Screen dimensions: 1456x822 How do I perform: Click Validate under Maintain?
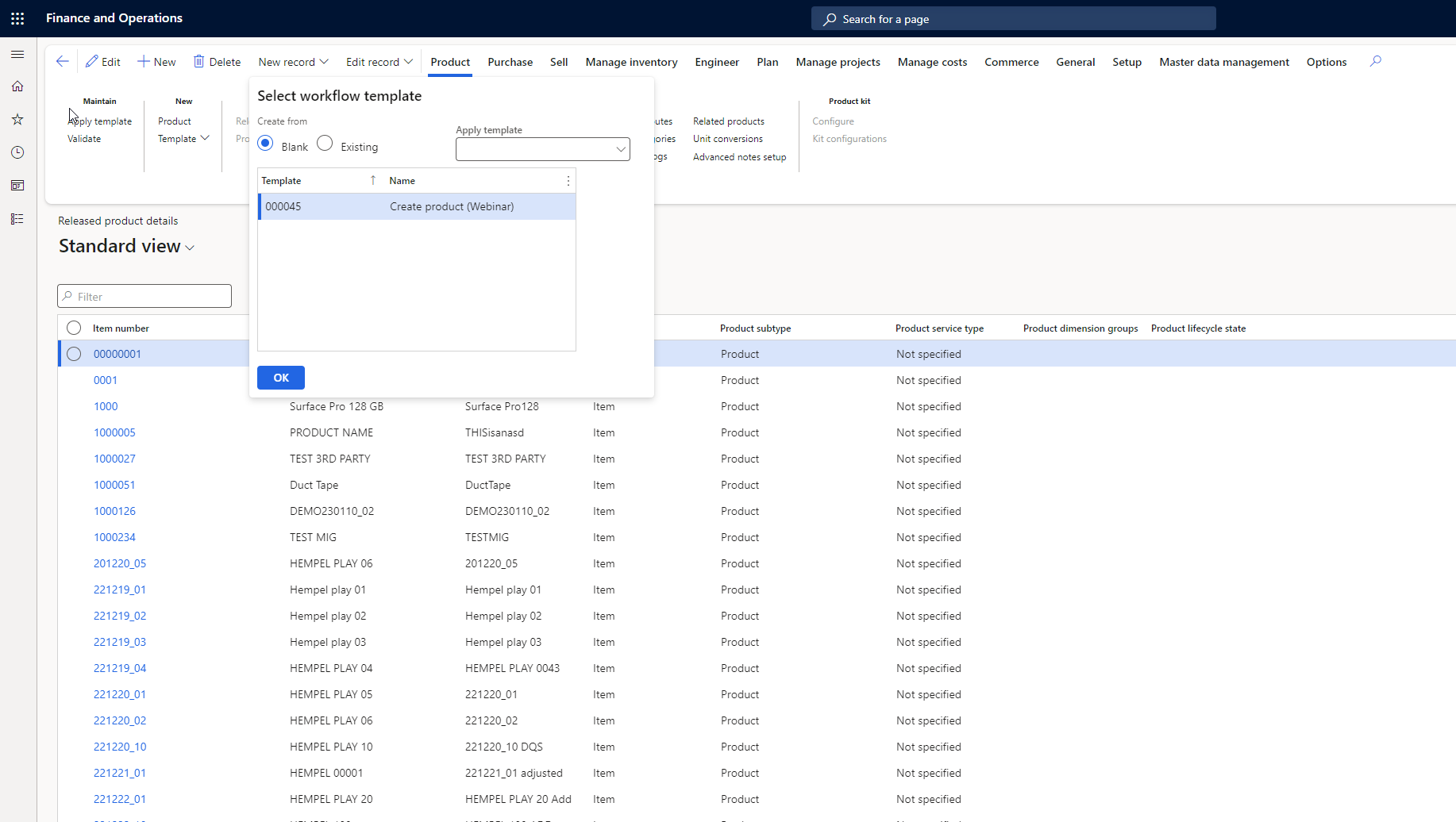84,139
